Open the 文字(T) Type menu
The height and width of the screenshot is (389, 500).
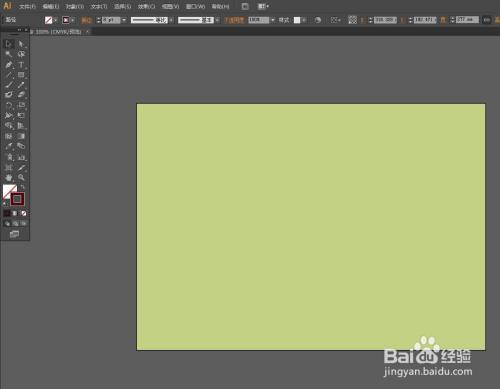(x=99, y=6)
